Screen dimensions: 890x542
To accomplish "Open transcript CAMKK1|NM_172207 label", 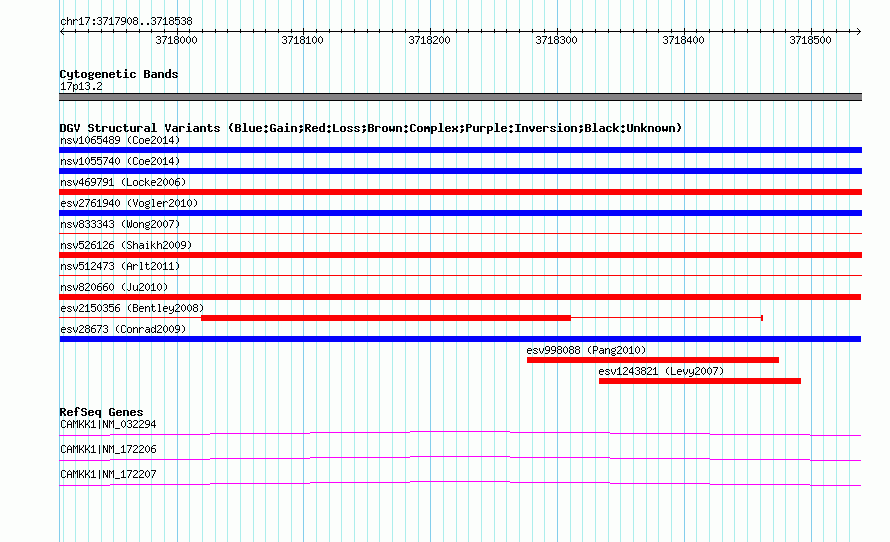I will (x=108, y=474).
